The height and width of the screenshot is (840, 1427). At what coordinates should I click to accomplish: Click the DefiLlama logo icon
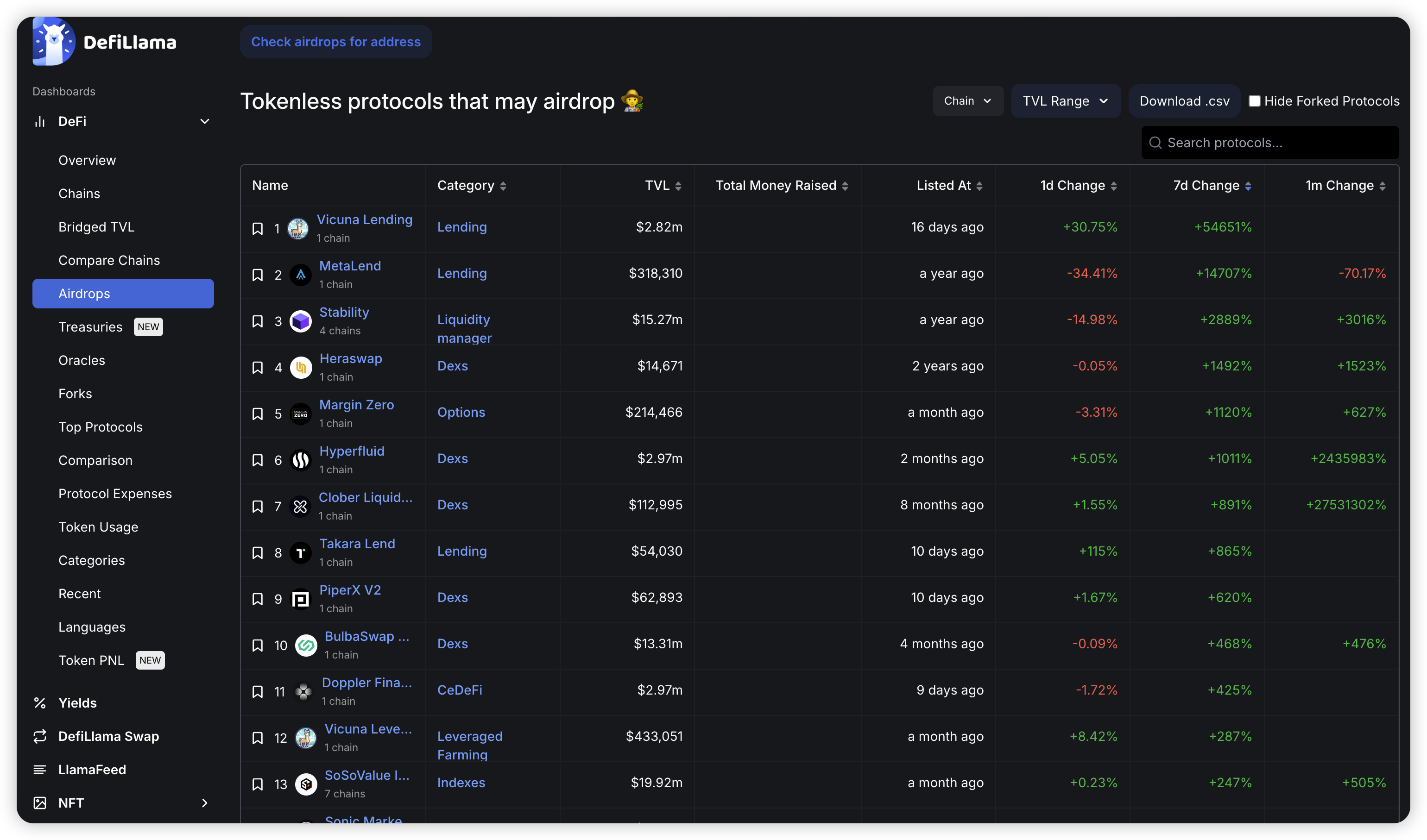click(54, 41)
